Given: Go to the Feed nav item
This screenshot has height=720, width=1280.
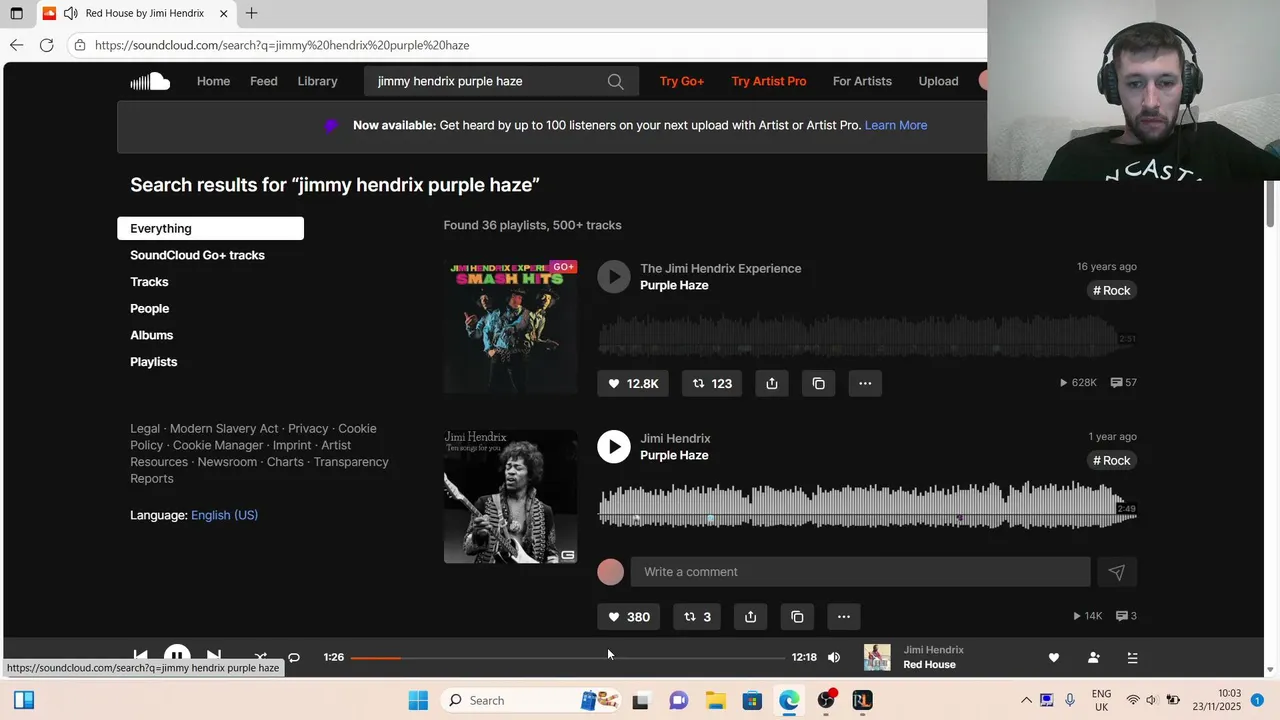Looking at the screenshot, I should pos(264,81).
